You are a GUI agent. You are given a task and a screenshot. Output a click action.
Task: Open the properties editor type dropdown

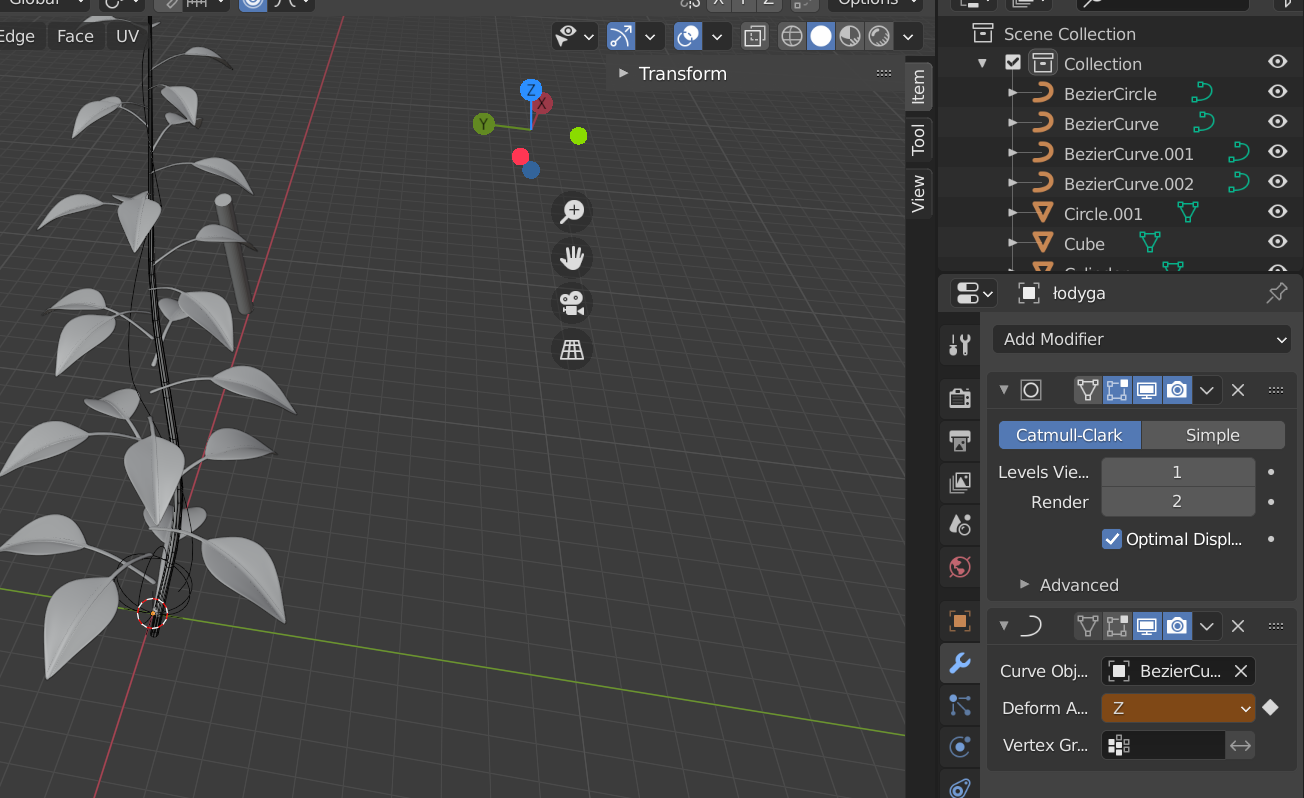click(975, 293)
